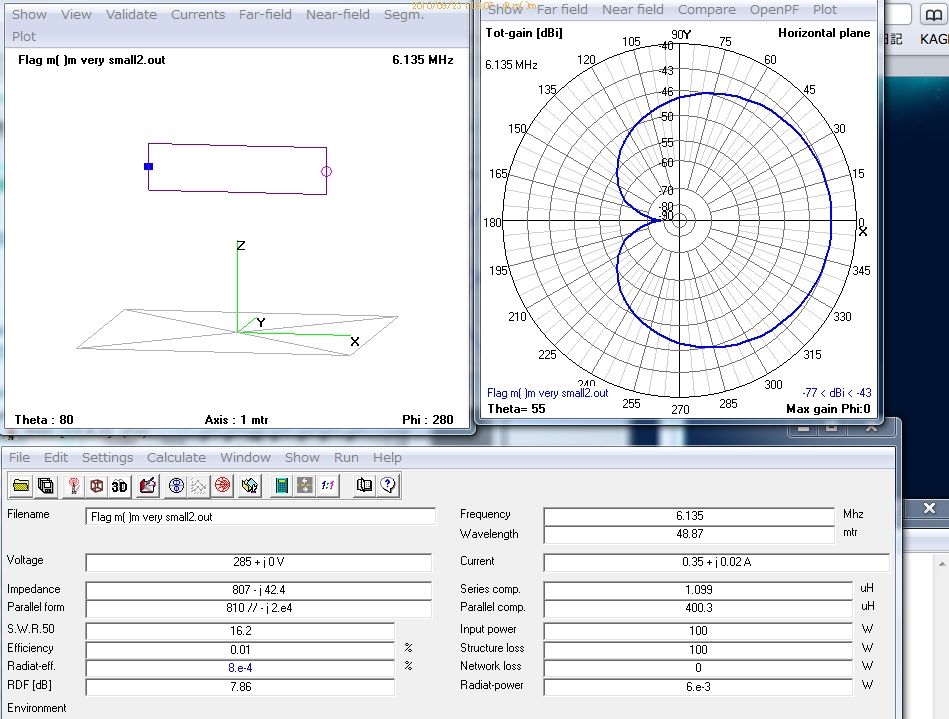
Task: Open the Validate menu in the geometry window
Action: pyautogui.click(x=131, y=15)
